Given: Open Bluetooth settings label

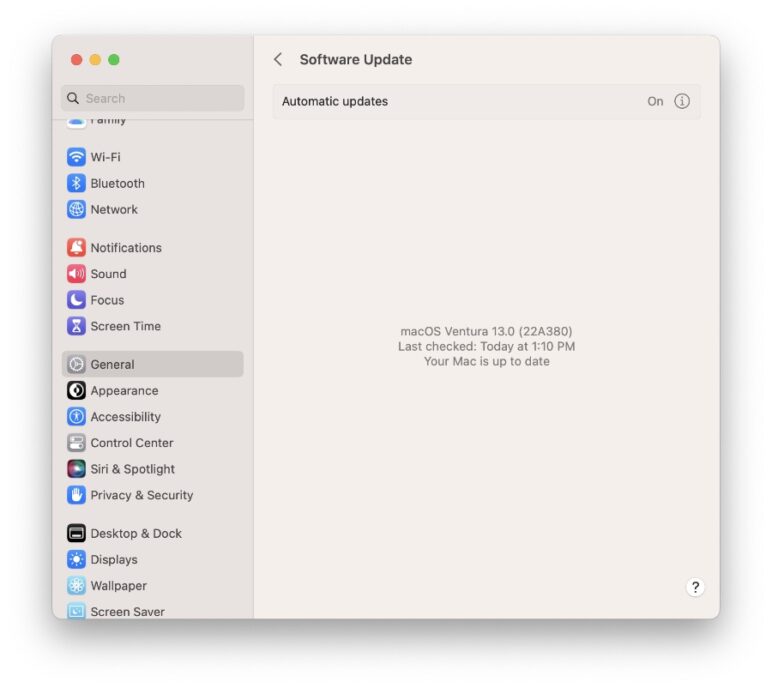Looking at the screenshot, I should click(118, 183).
